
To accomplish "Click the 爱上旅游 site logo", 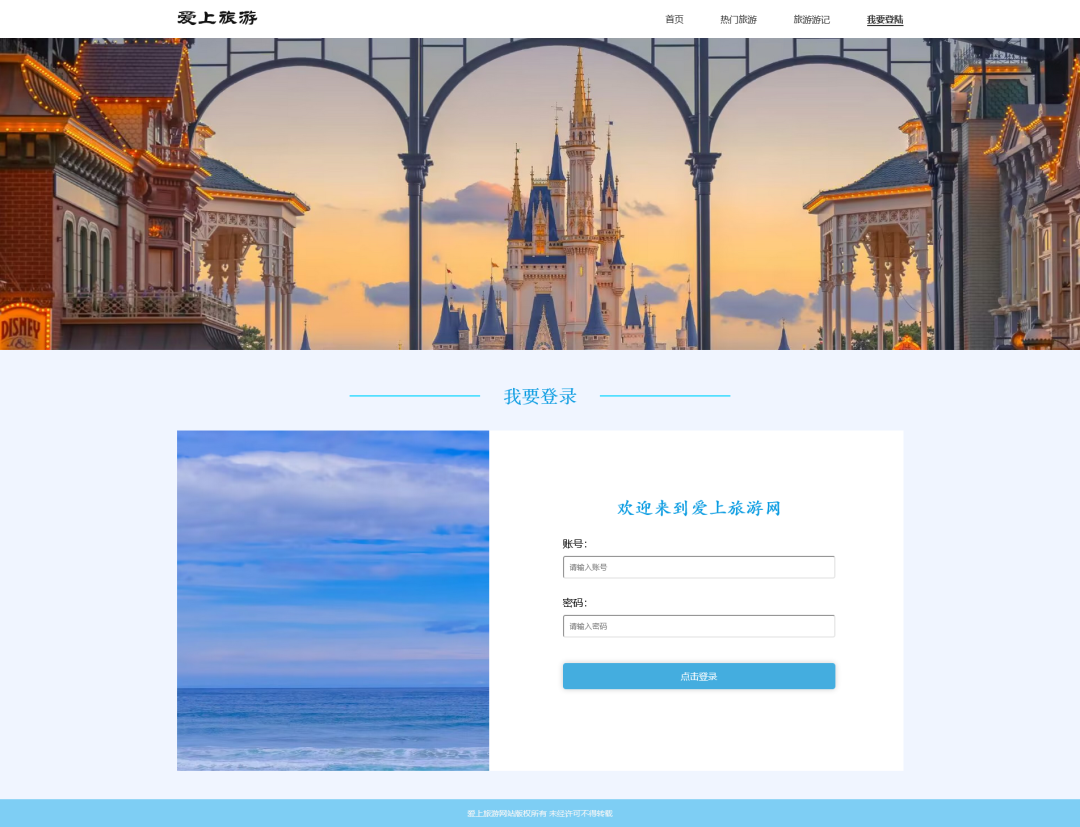I will click(217, 18).
